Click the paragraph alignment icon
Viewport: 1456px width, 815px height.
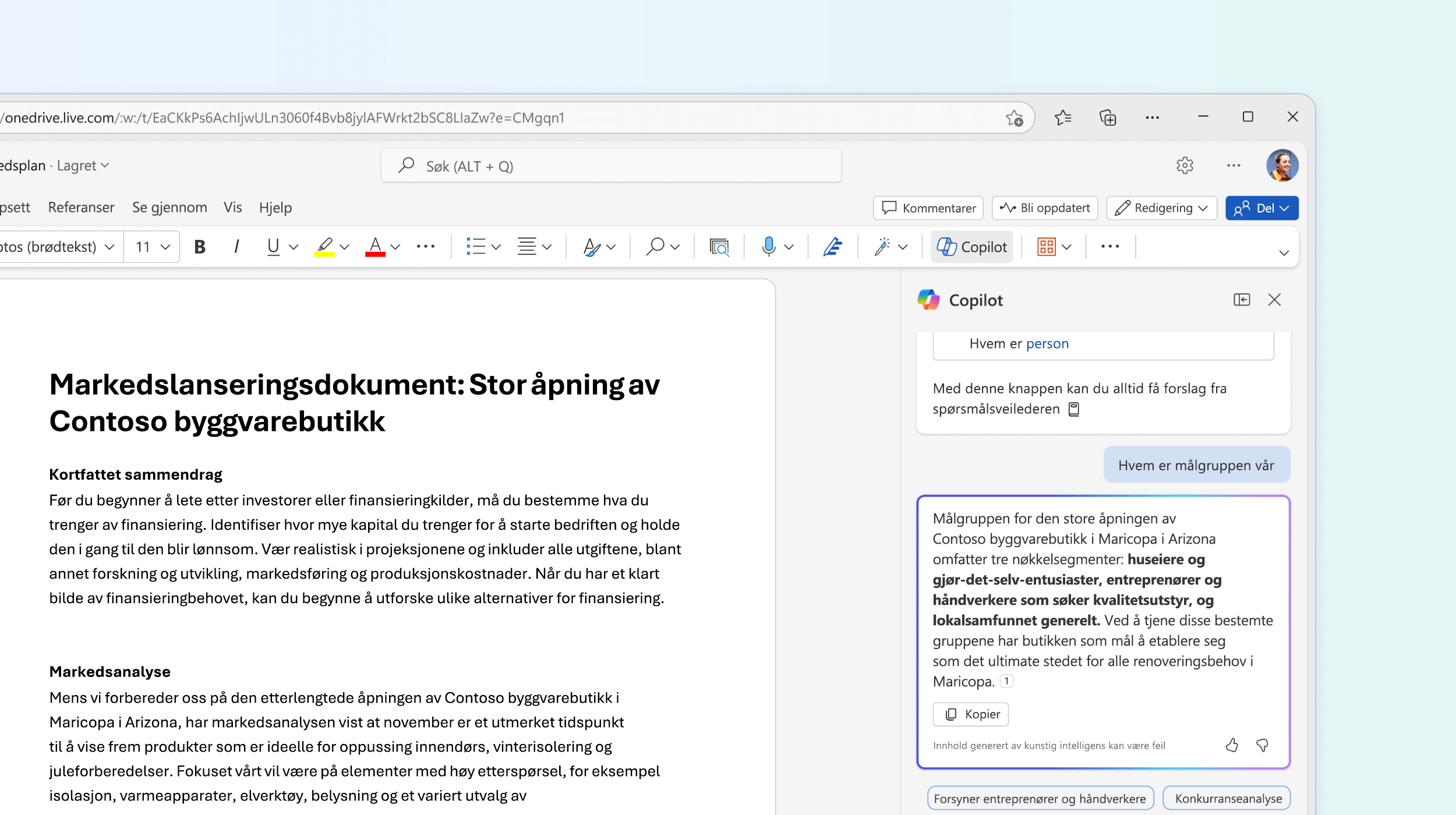pos(527,247)
